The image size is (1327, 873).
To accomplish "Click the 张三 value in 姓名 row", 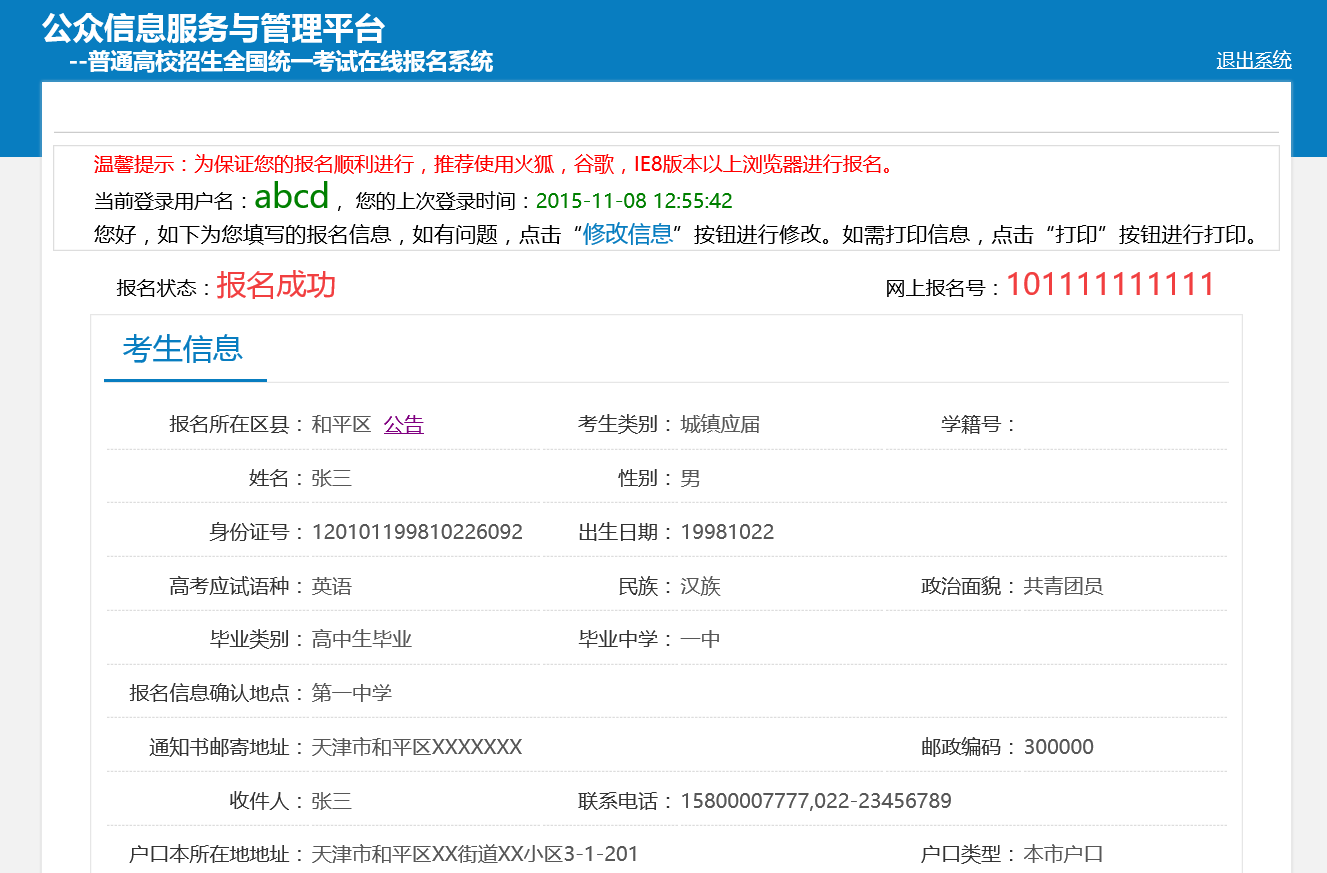I will click(332, 478).
